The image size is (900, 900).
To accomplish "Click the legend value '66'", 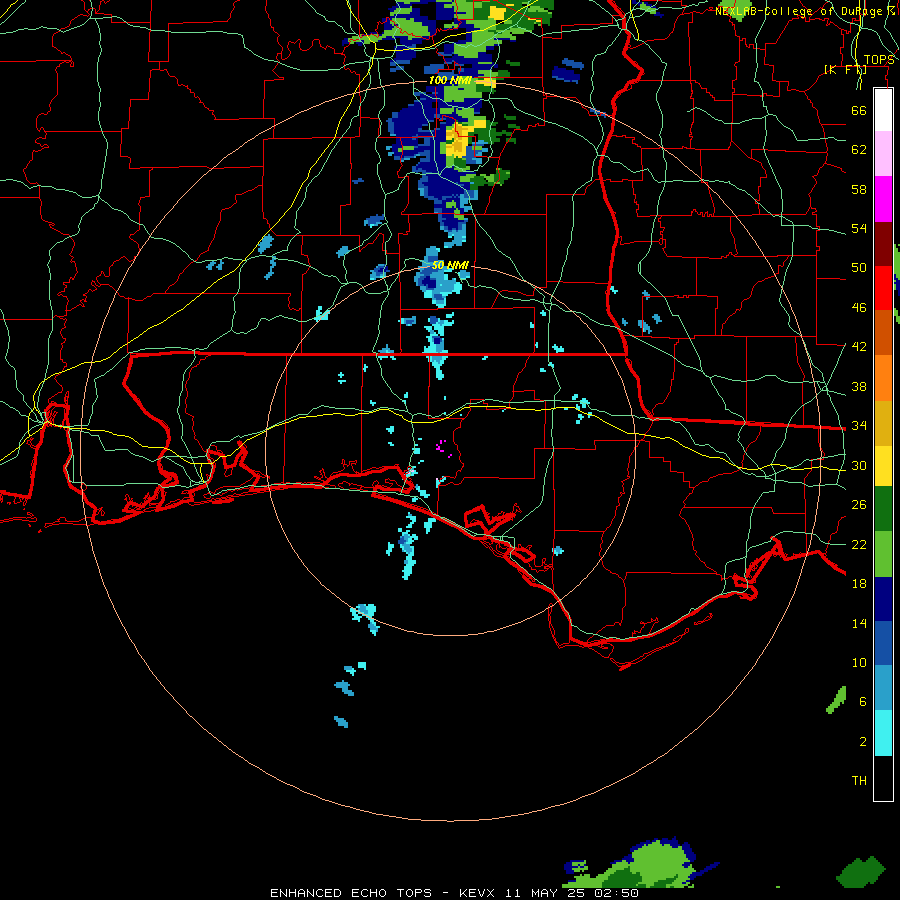I will pos(859,110).
